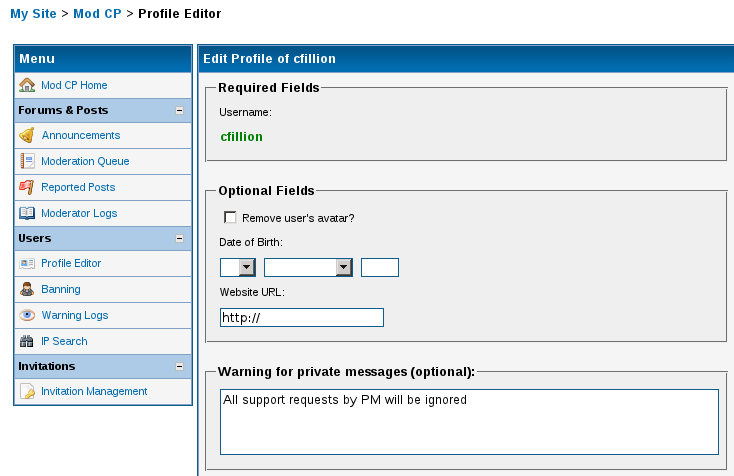Click the Banning user icon

pyautogui.click(x=27, y=289)
